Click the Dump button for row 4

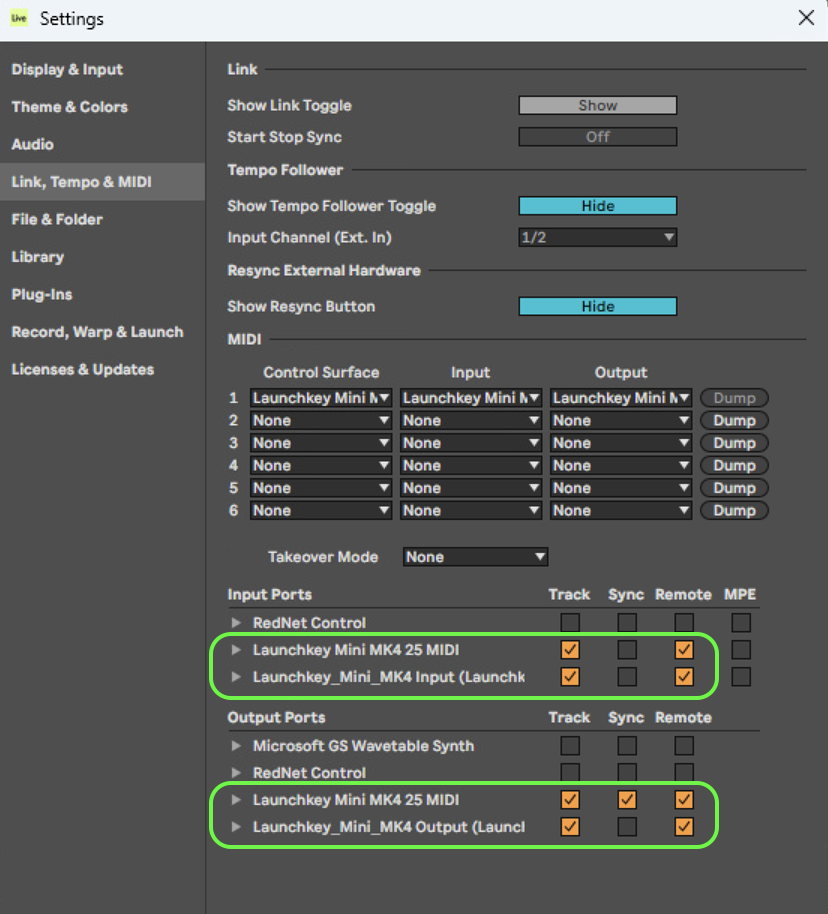coord(734,465)
